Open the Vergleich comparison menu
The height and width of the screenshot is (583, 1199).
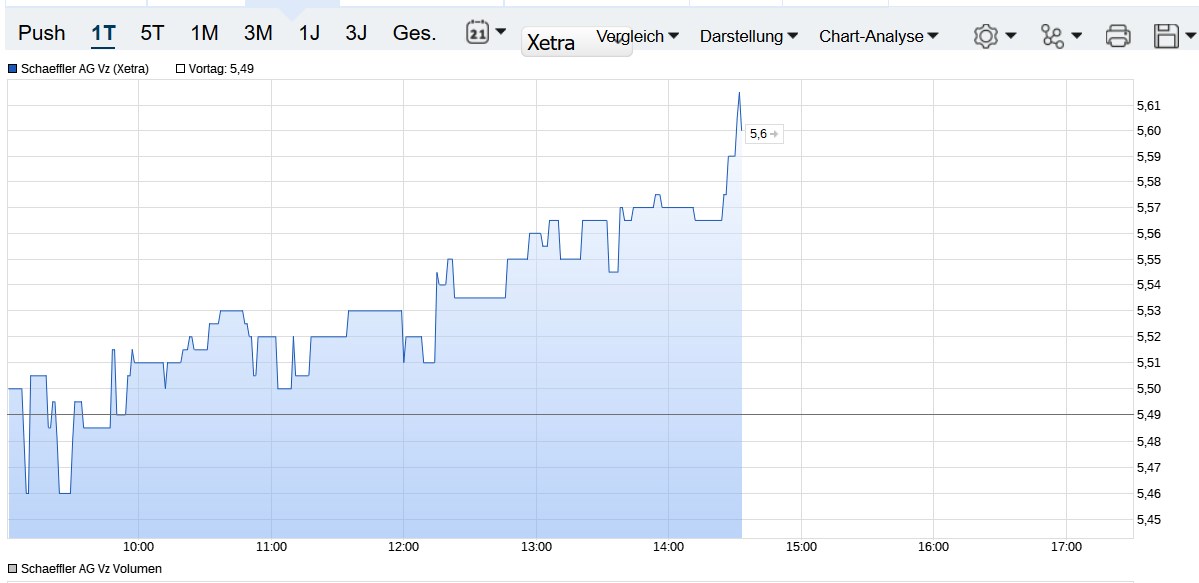(x=637, y=36)
